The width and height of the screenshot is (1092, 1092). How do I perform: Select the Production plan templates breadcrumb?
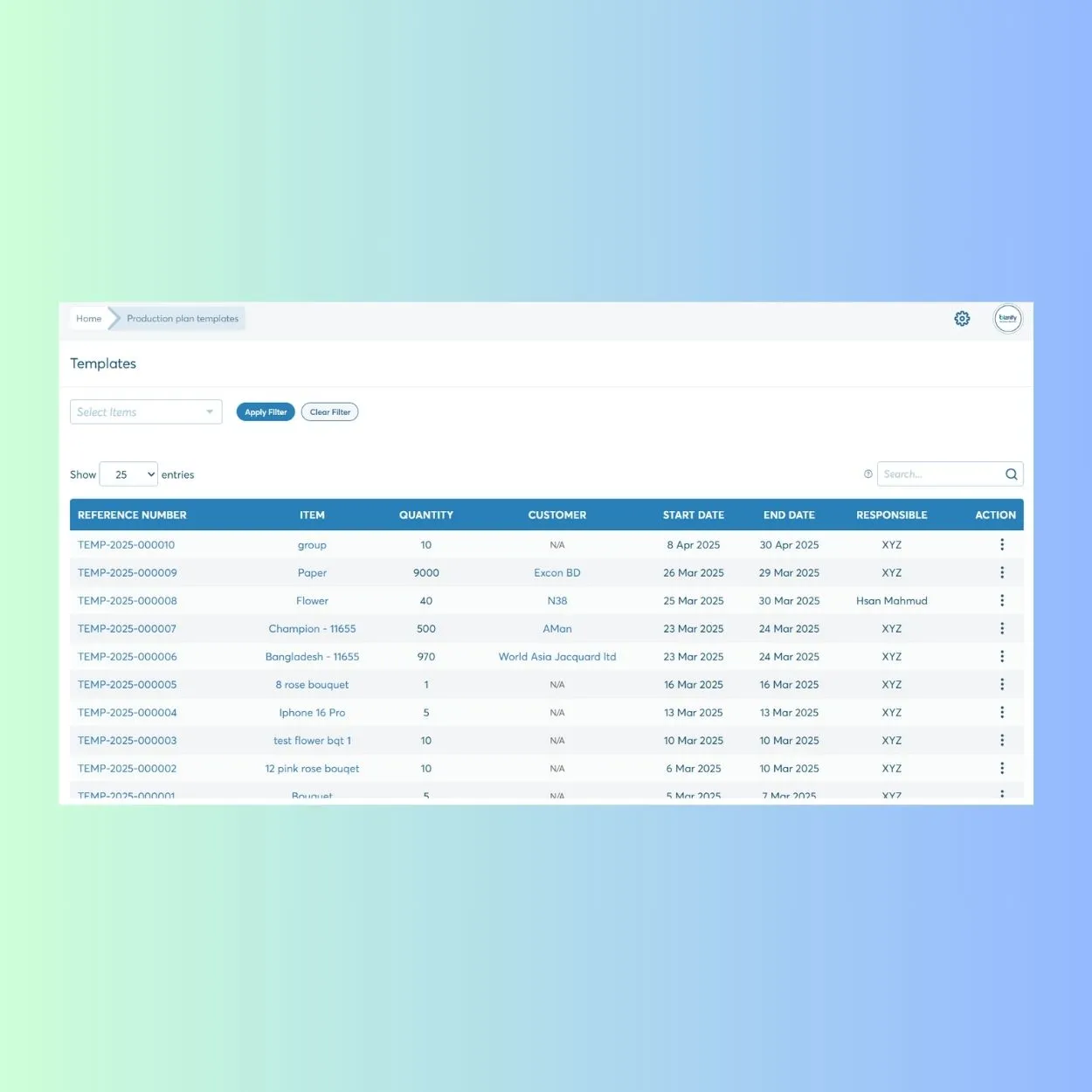(182, 318)
